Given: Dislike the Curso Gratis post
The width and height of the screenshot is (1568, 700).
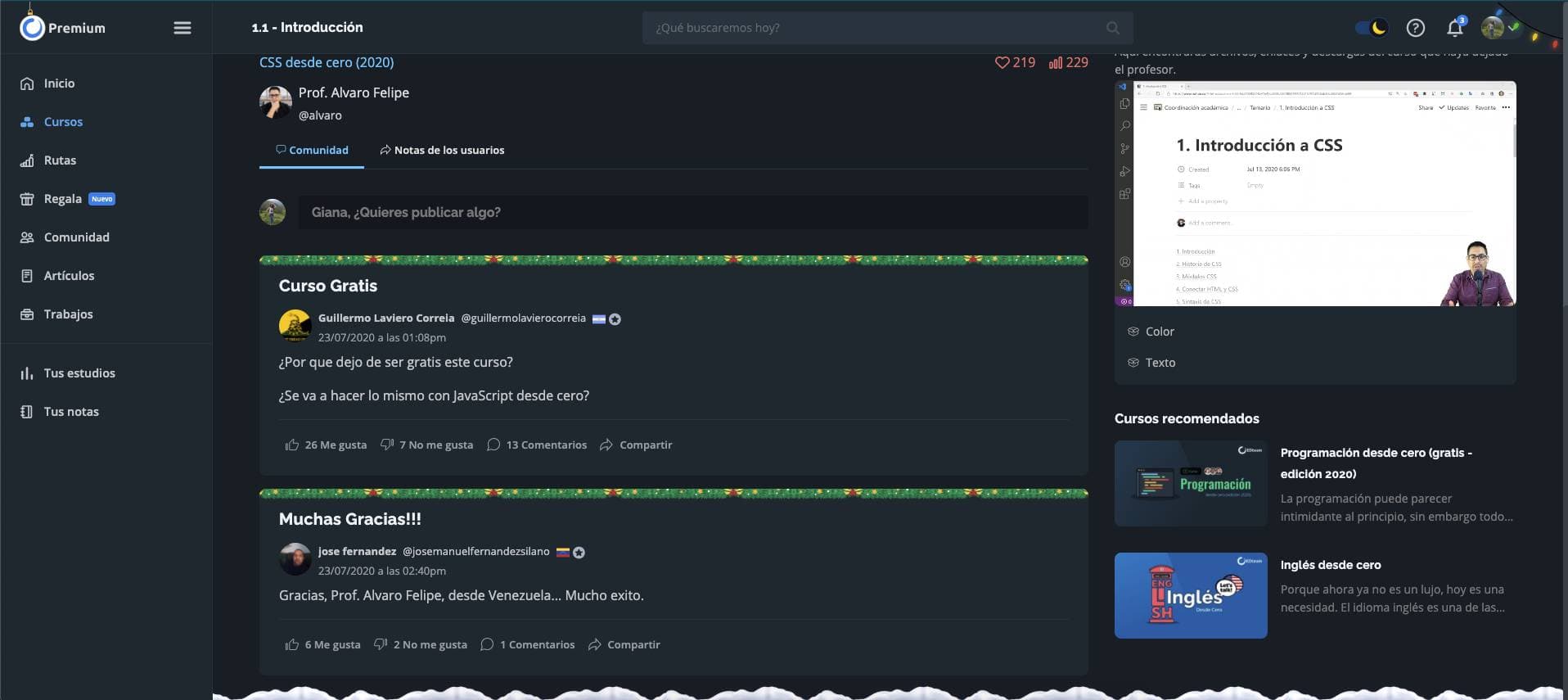Looking at the screenshot, I should coord(426,445).
